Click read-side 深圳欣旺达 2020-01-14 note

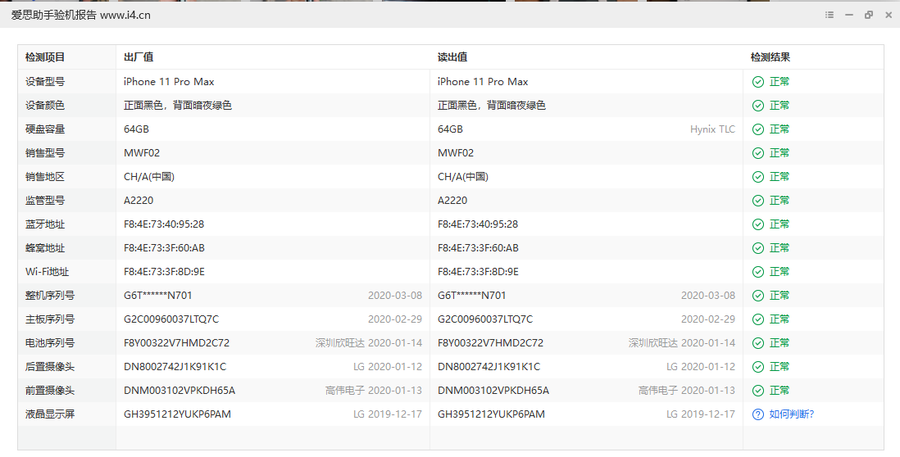(682, 343)
